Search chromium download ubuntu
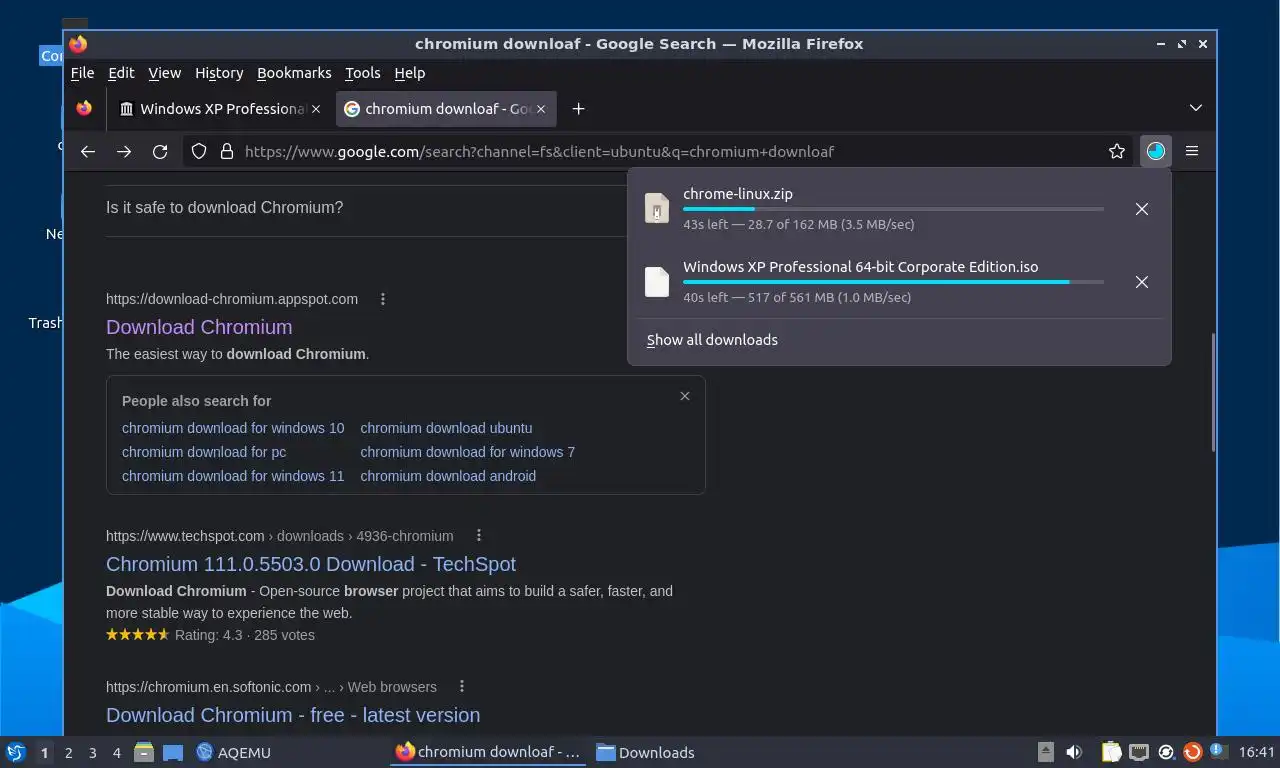Screen dimensions: 1280x768 pos(446,428)
